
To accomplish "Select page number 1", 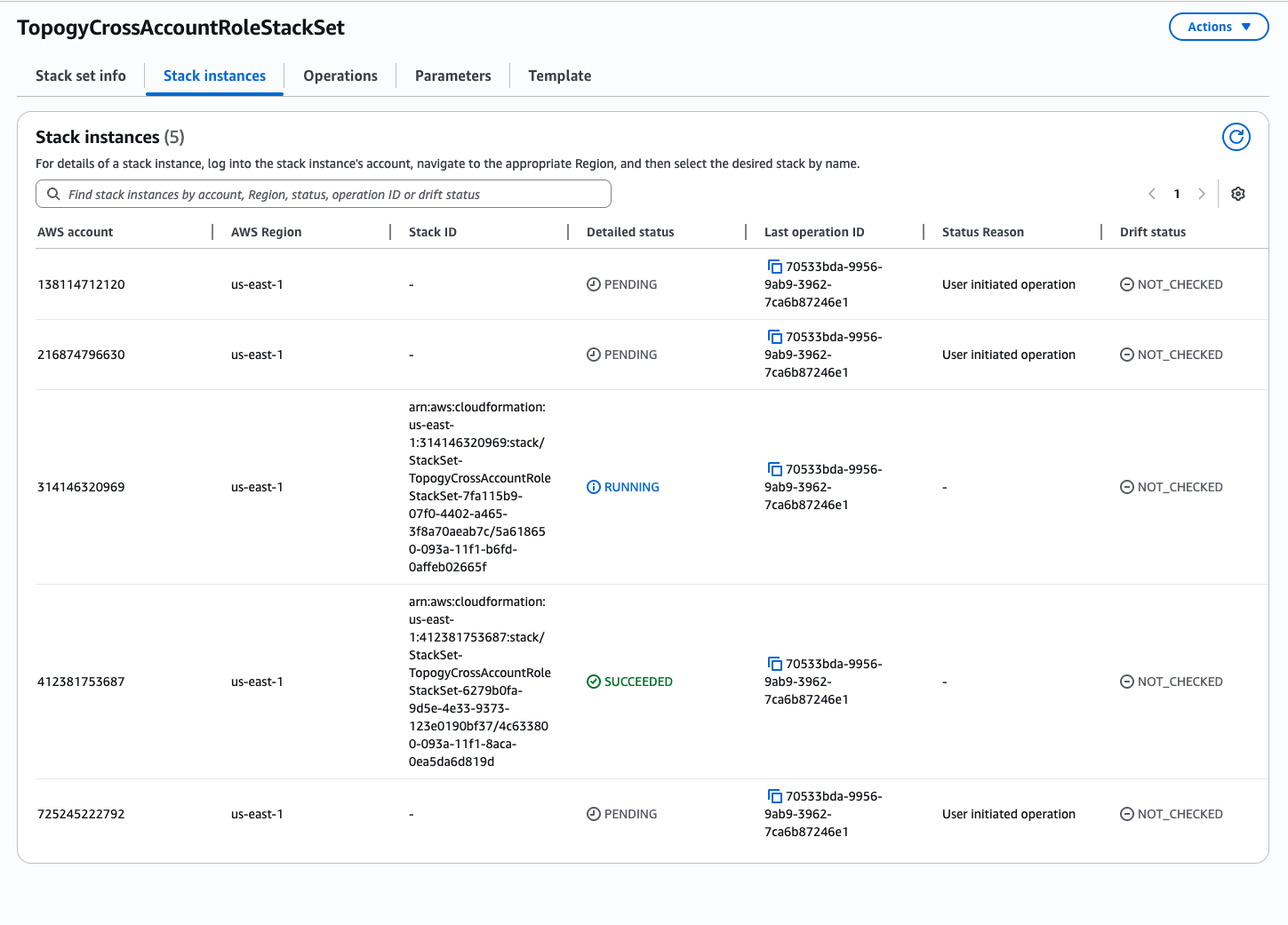I will point(1177,194).
